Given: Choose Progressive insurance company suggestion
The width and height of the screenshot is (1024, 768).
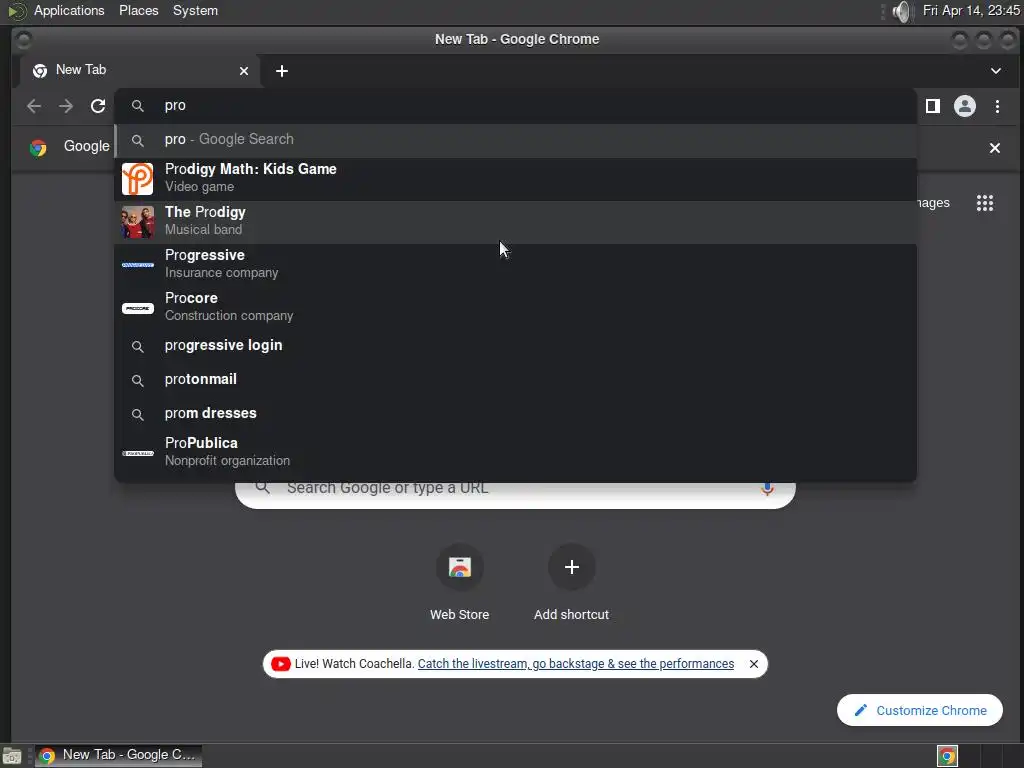Looking at the screenshot, I should pyautogui.click(x=515, y=264).
